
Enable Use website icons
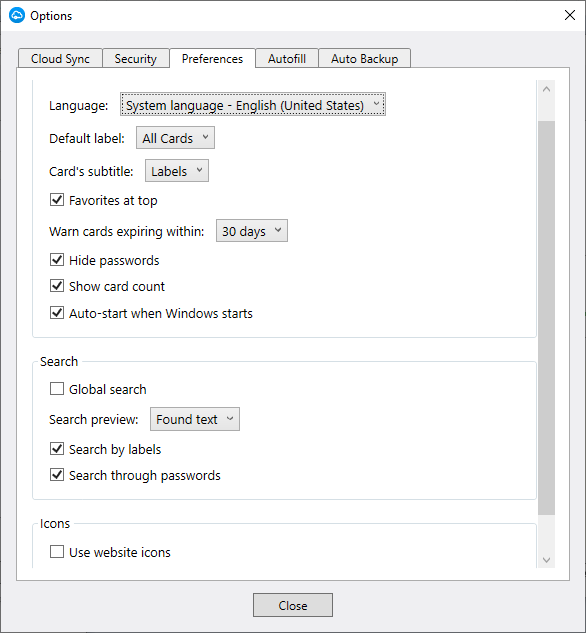pos(57,551)
